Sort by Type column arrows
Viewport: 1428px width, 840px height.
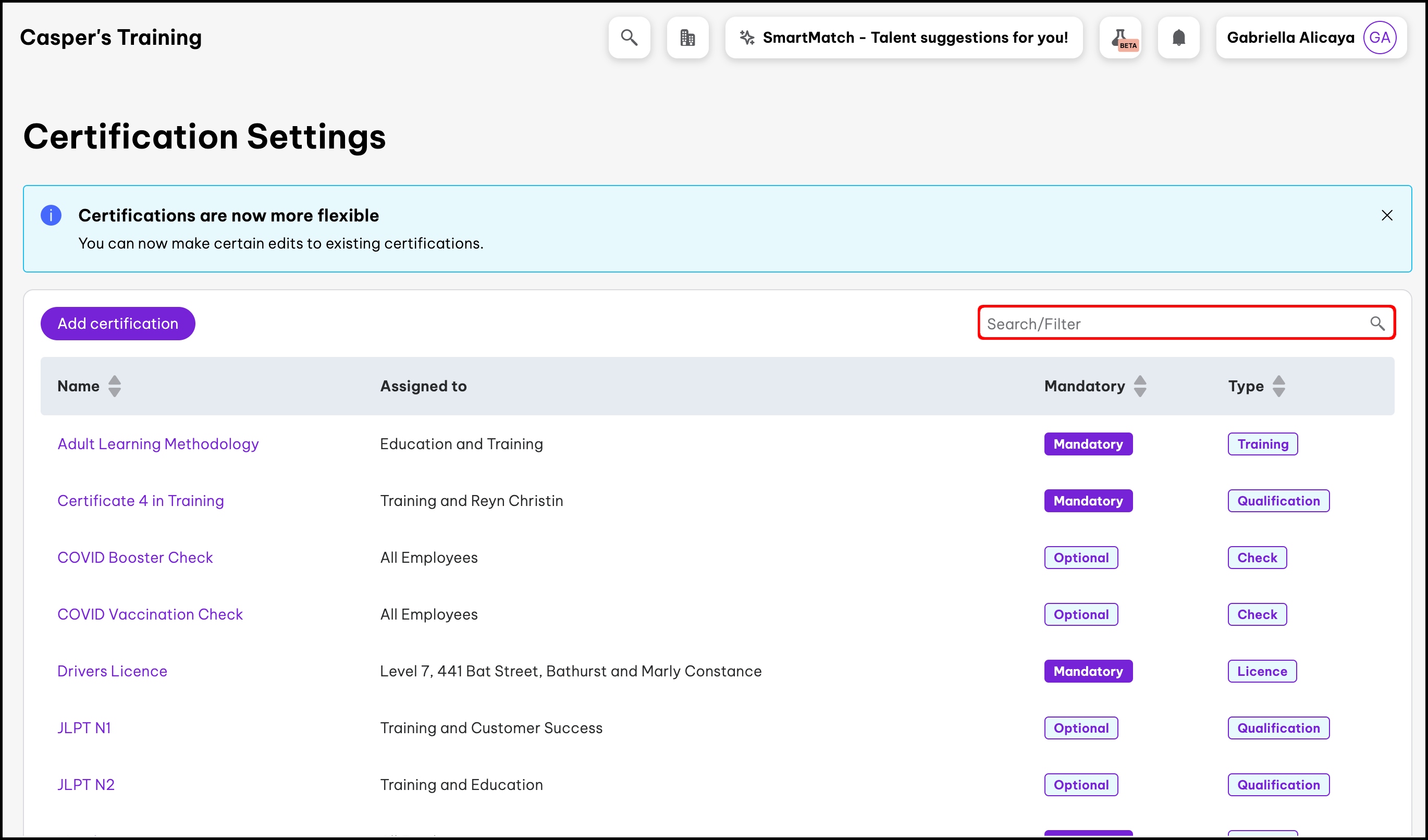point(1278,386)
